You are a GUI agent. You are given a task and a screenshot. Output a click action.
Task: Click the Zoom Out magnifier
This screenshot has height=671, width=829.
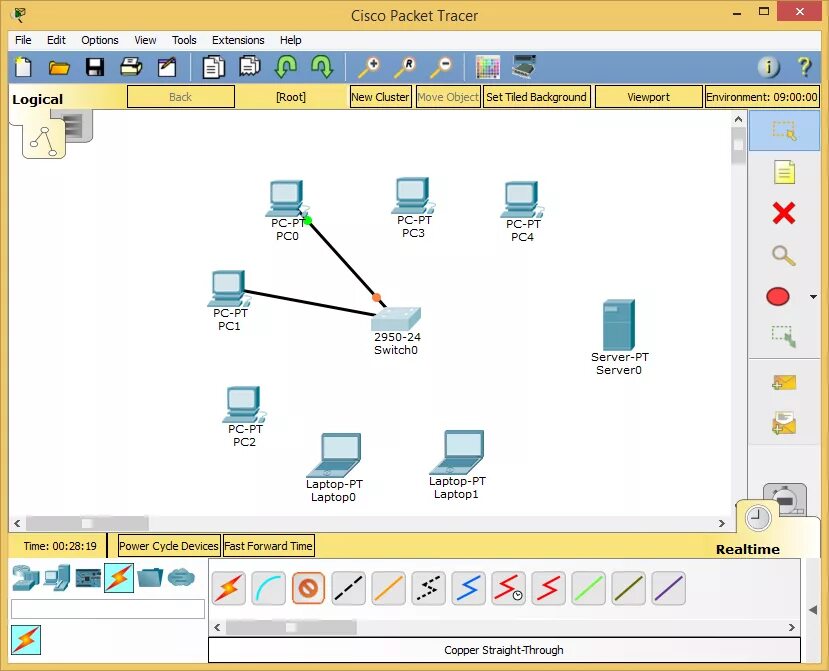tap(440, 67)
